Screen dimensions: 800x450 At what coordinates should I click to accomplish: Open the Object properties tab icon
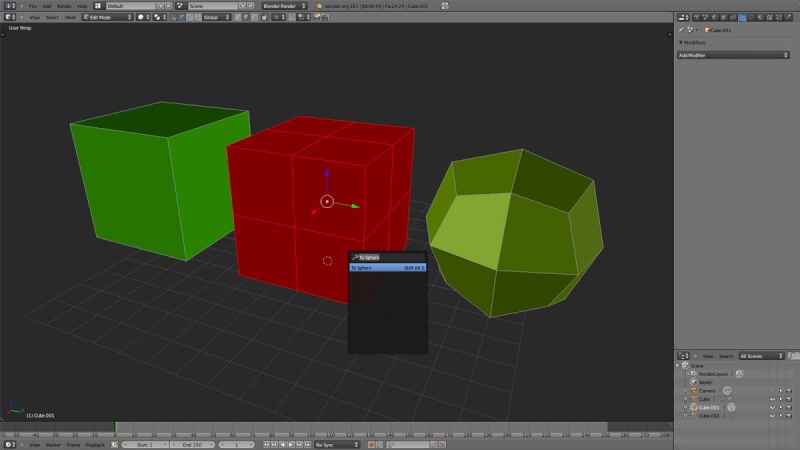pyautogui.click(x=723, y=17)
